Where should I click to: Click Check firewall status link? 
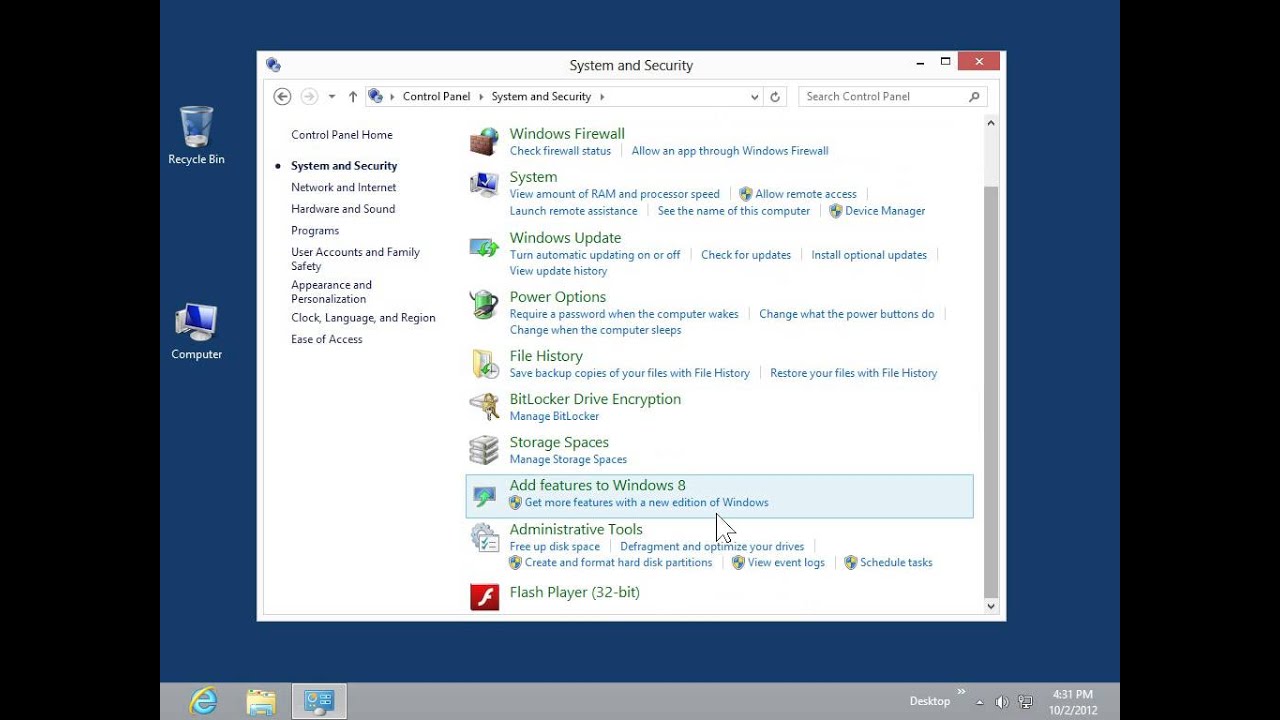560,151
